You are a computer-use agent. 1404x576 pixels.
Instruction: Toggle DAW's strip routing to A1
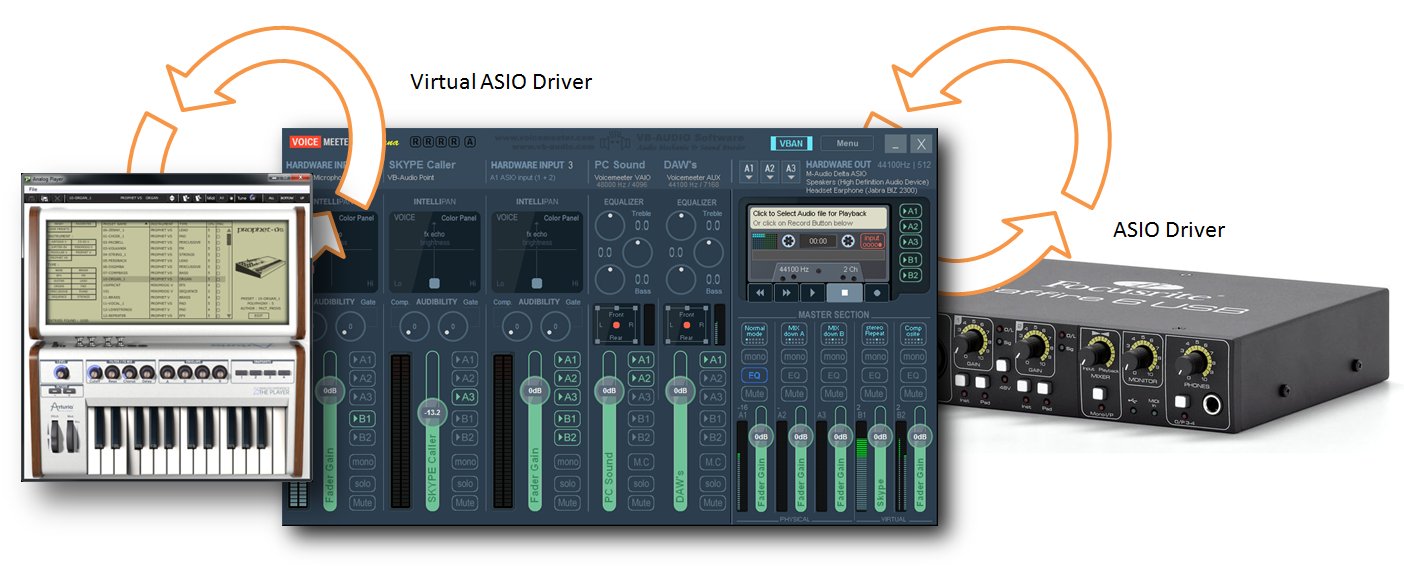[713, 359]
